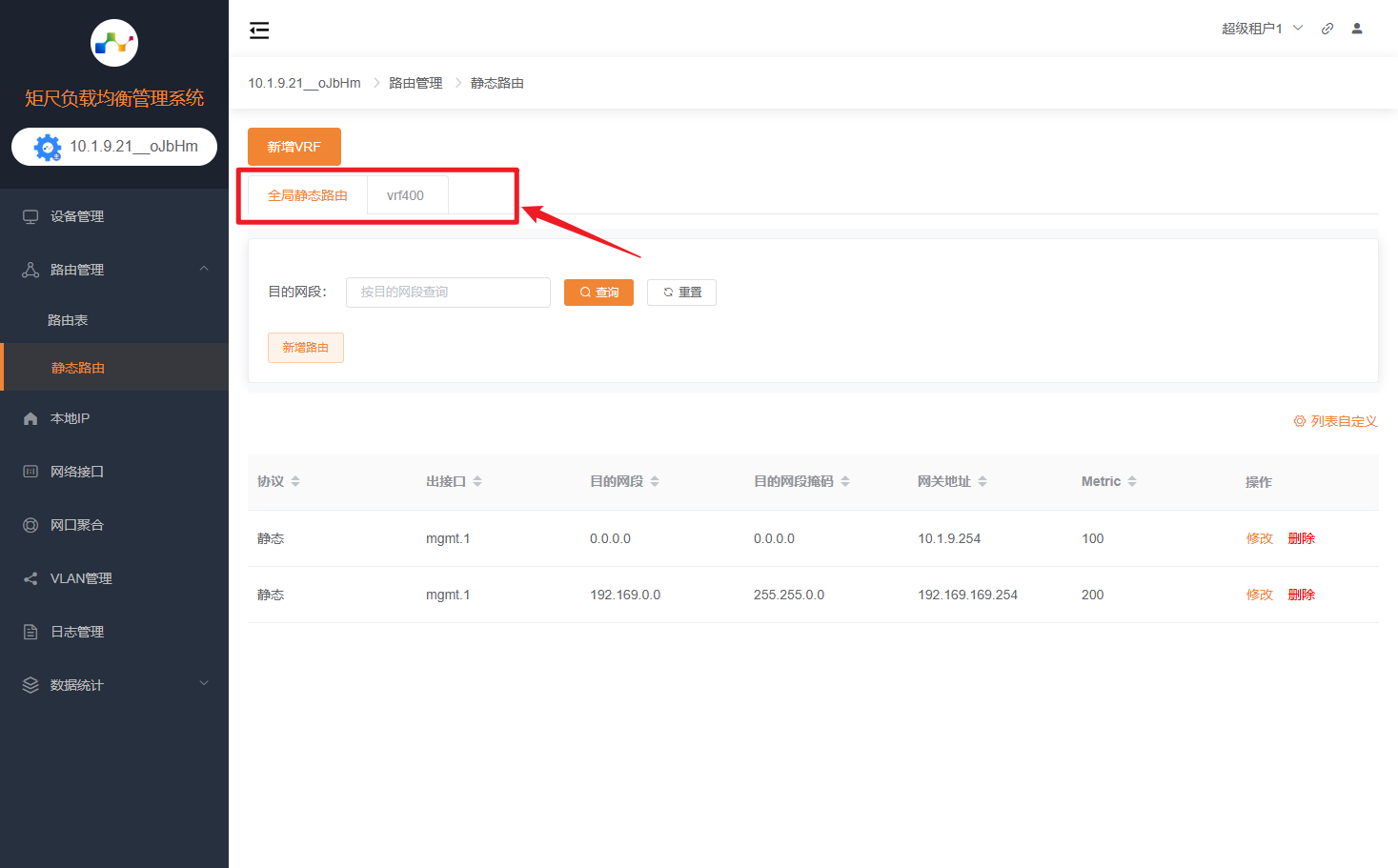Screen dimensions: 1398x868
Task: Click the 新增VRF button
Action: [294, 147]
